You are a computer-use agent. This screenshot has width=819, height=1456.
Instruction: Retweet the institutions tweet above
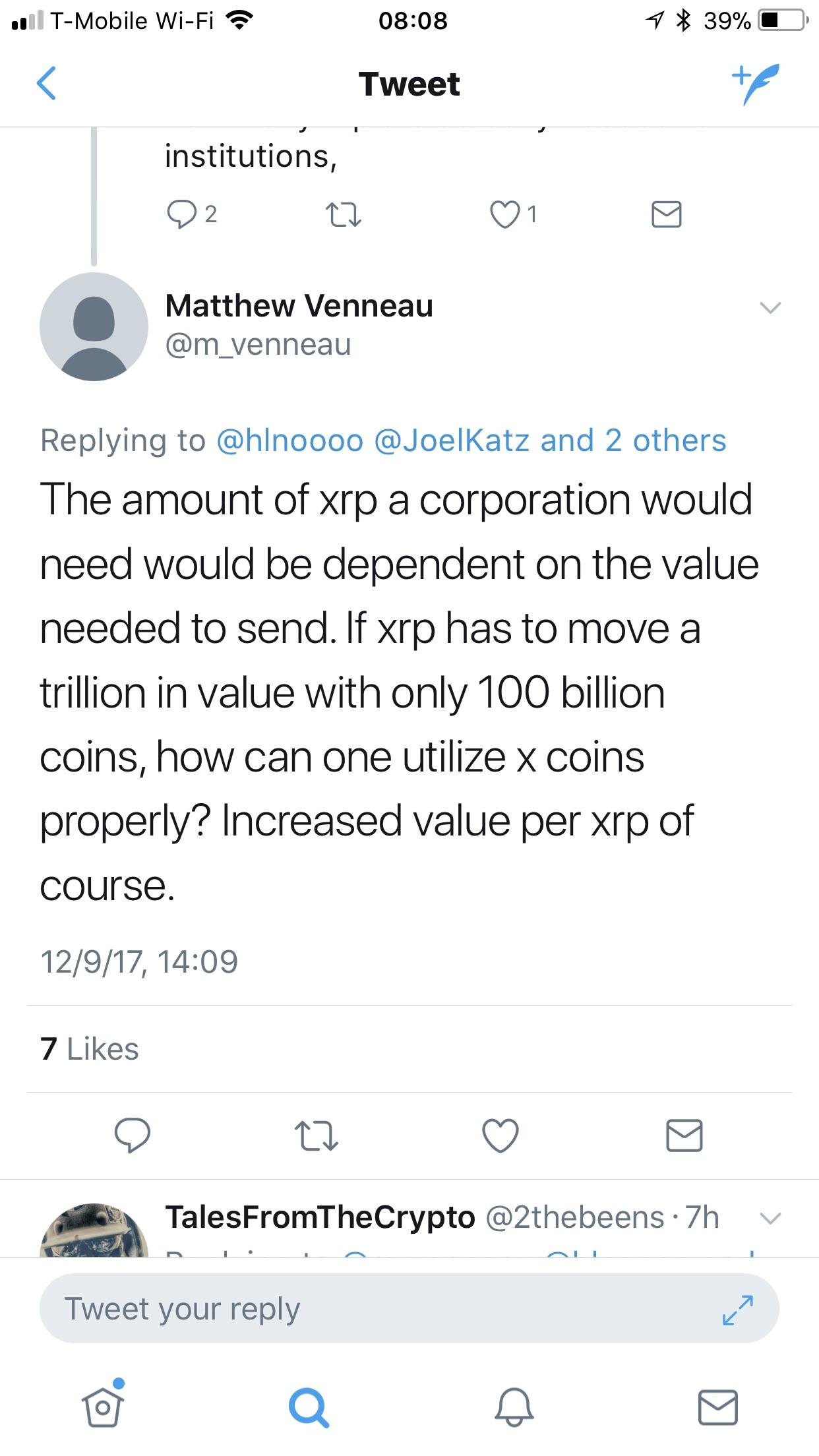[344, 215]
